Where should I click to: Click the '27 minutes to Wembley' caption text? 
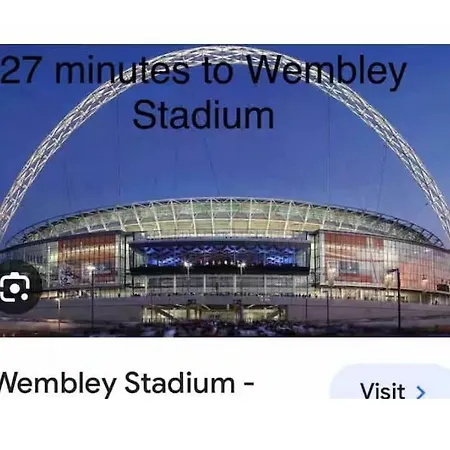(203, 71)
